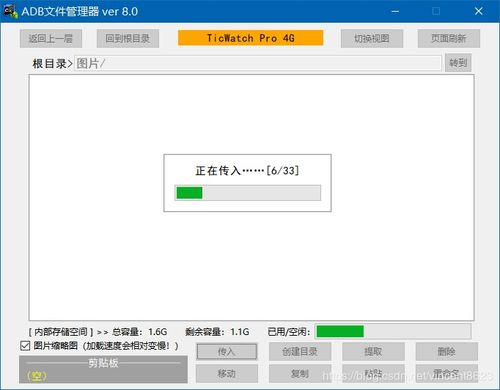This screenshot has width=500, height=390.
Task: Toggle the 图片缩略图 thumbnail checkbox
Action: pos(25,346)
